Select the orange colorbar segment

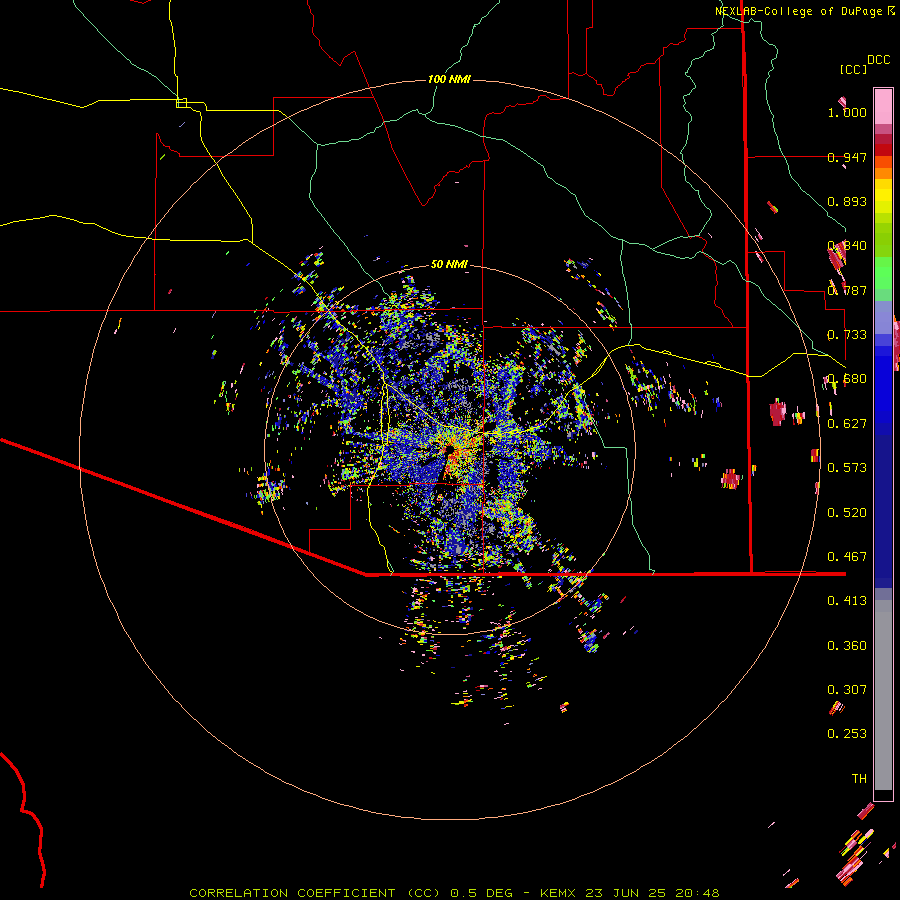[883, 173]
